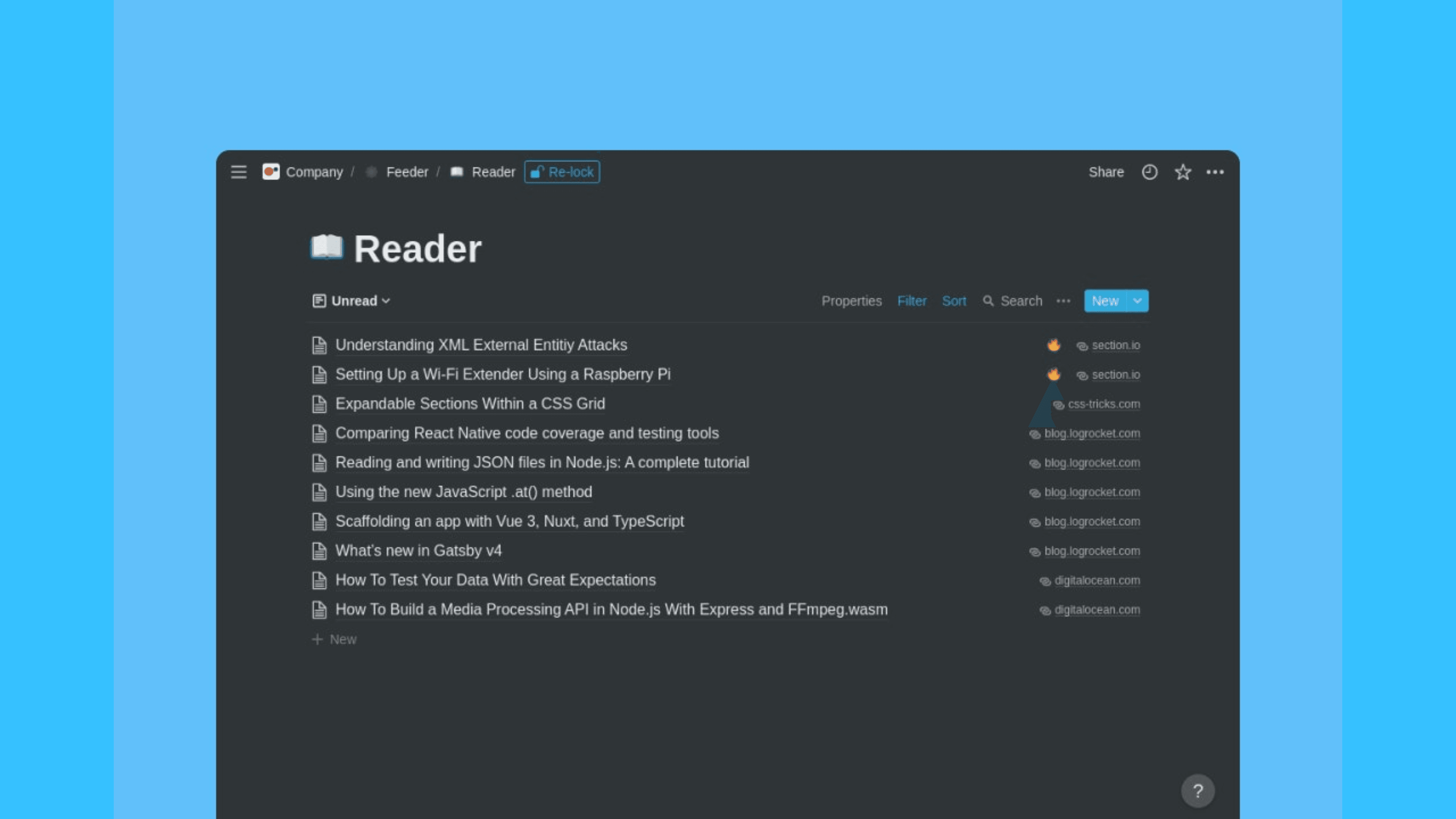
Task: Open 'Expandable Sections Within a CSS Grid'
Action: click(x=470, y=403)
